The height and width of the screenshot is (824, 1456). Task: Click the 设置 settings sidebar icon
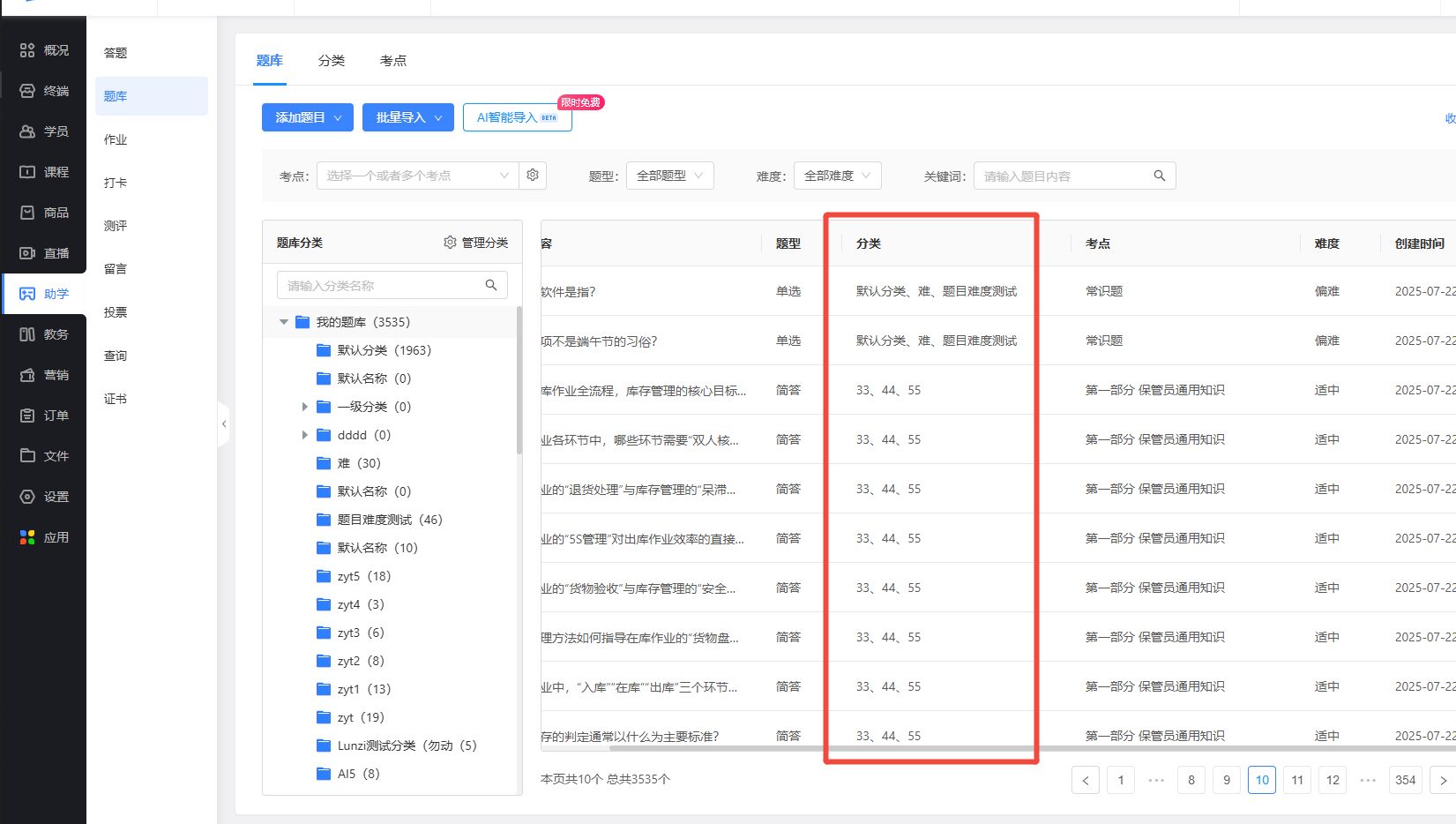(27, 497)
